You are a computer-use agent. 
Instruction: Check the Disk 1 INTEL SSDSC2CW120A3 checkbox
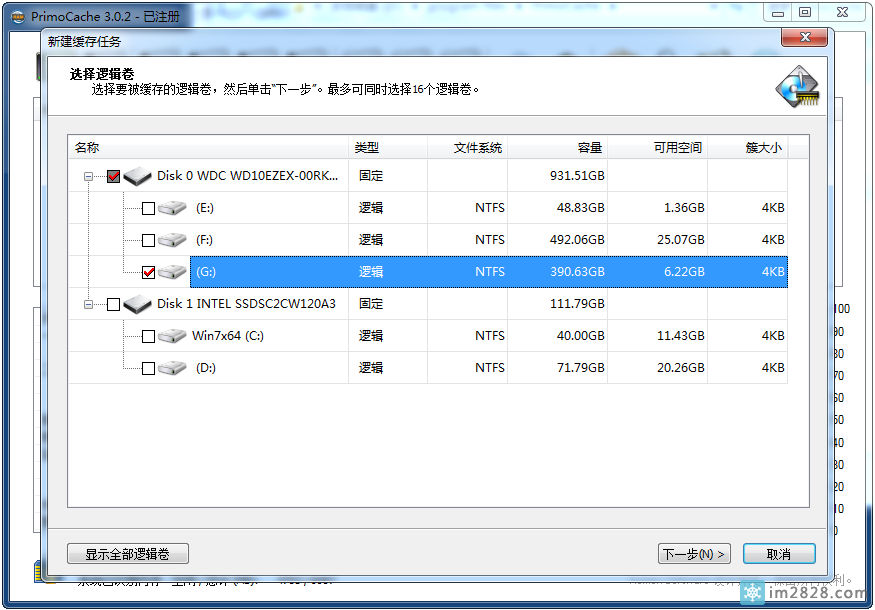(113, 304)
